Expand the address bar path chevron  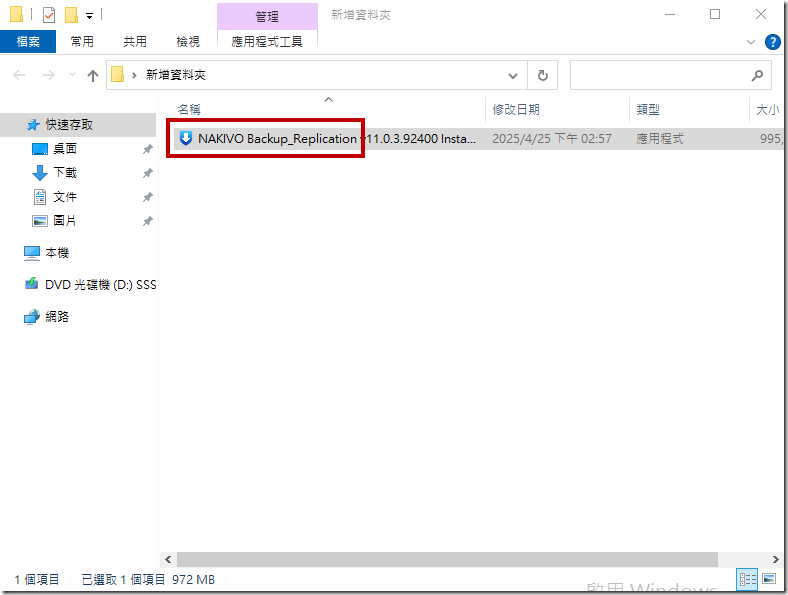coord(134,75)
